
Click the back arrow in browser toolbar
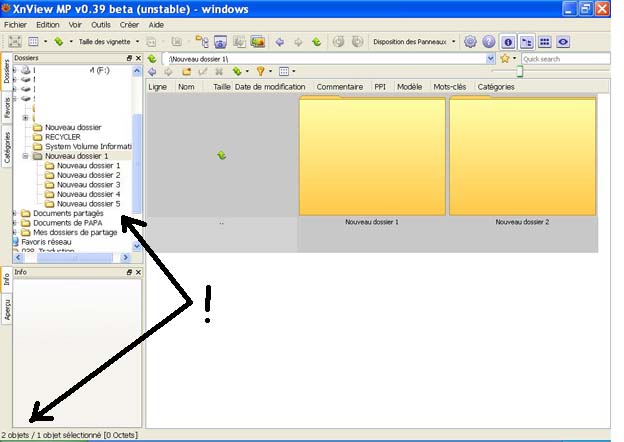[152, 72]
